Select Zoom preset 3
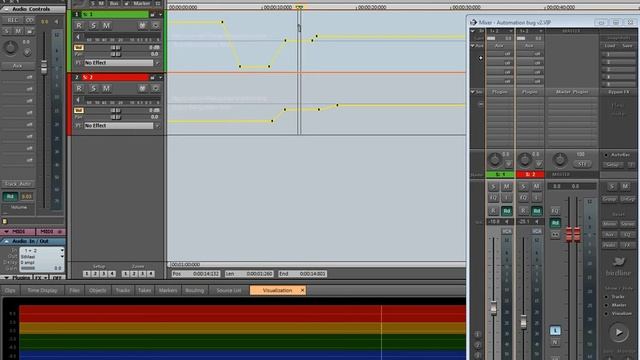The image size is (640, 360). point(142,274)
